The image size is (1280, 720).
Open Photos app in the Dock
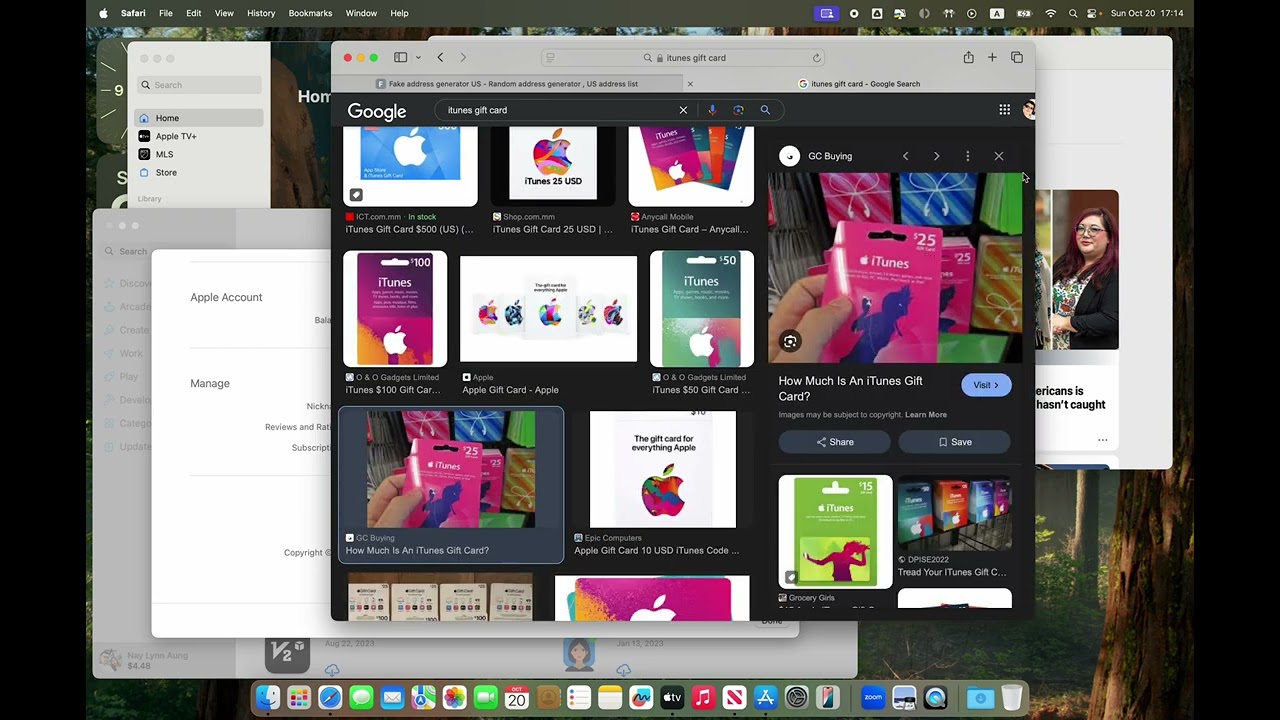(x=454, y=698)
